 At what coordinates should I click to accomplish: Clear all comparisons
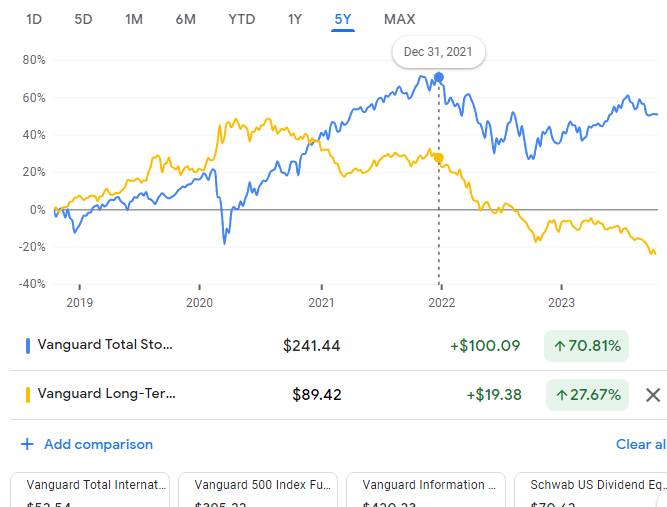(641, 444)
